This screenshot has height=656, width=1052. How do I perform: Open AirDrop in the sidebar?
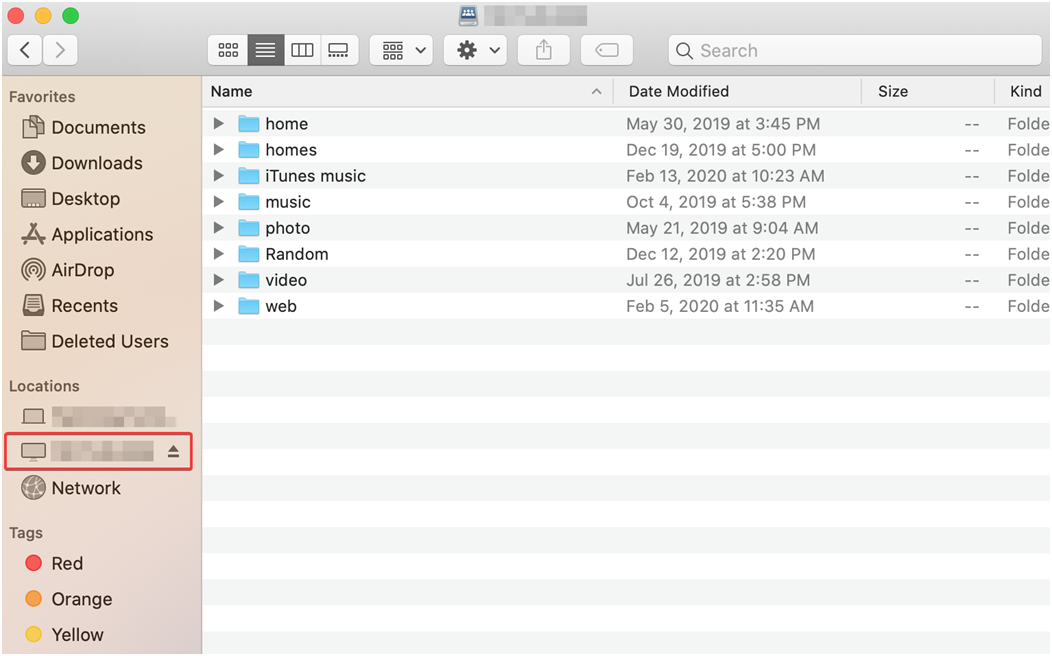[68, 270]
